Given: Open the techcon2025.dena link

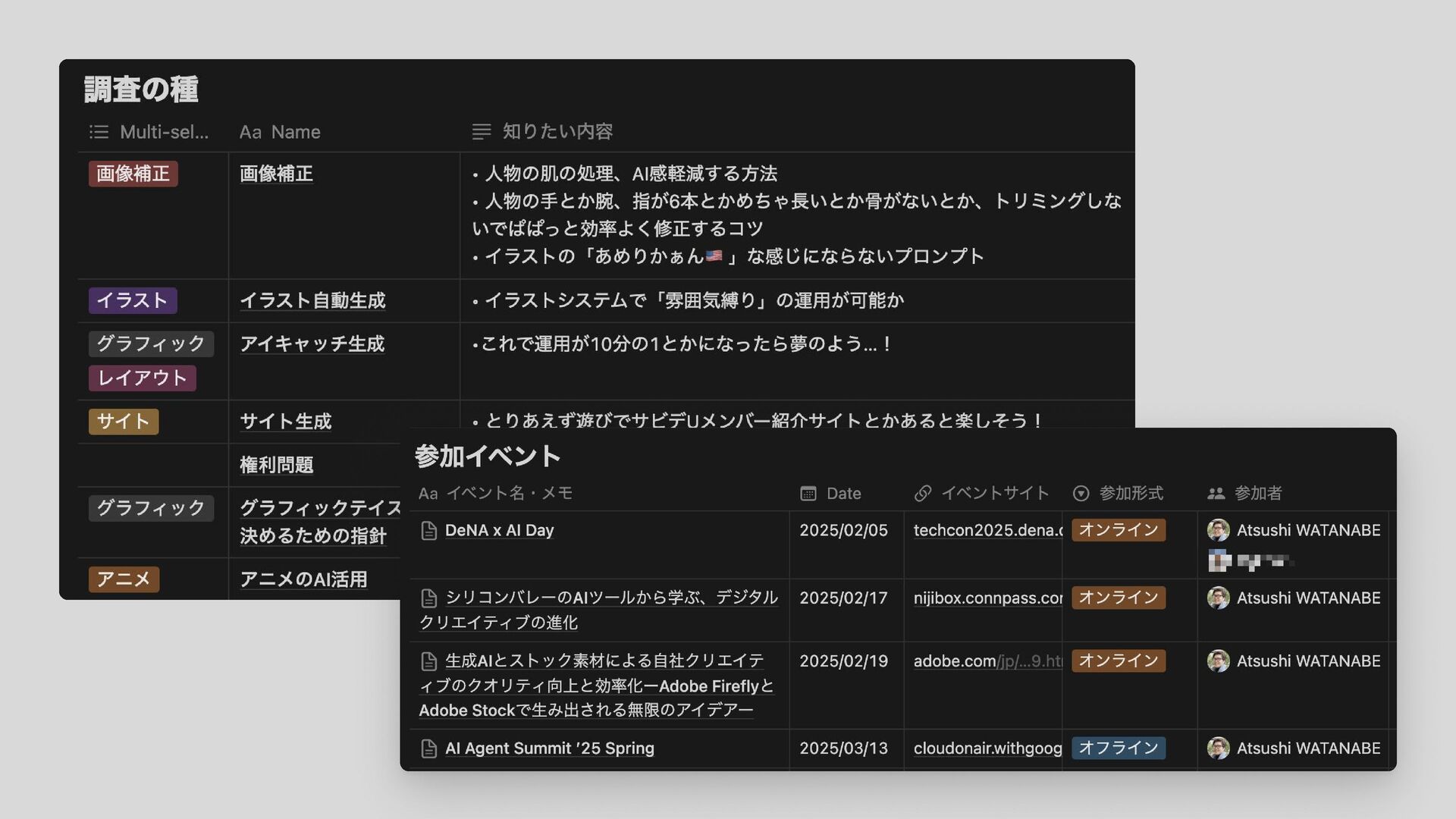Looking at the screenshot, I should [987, 530].
